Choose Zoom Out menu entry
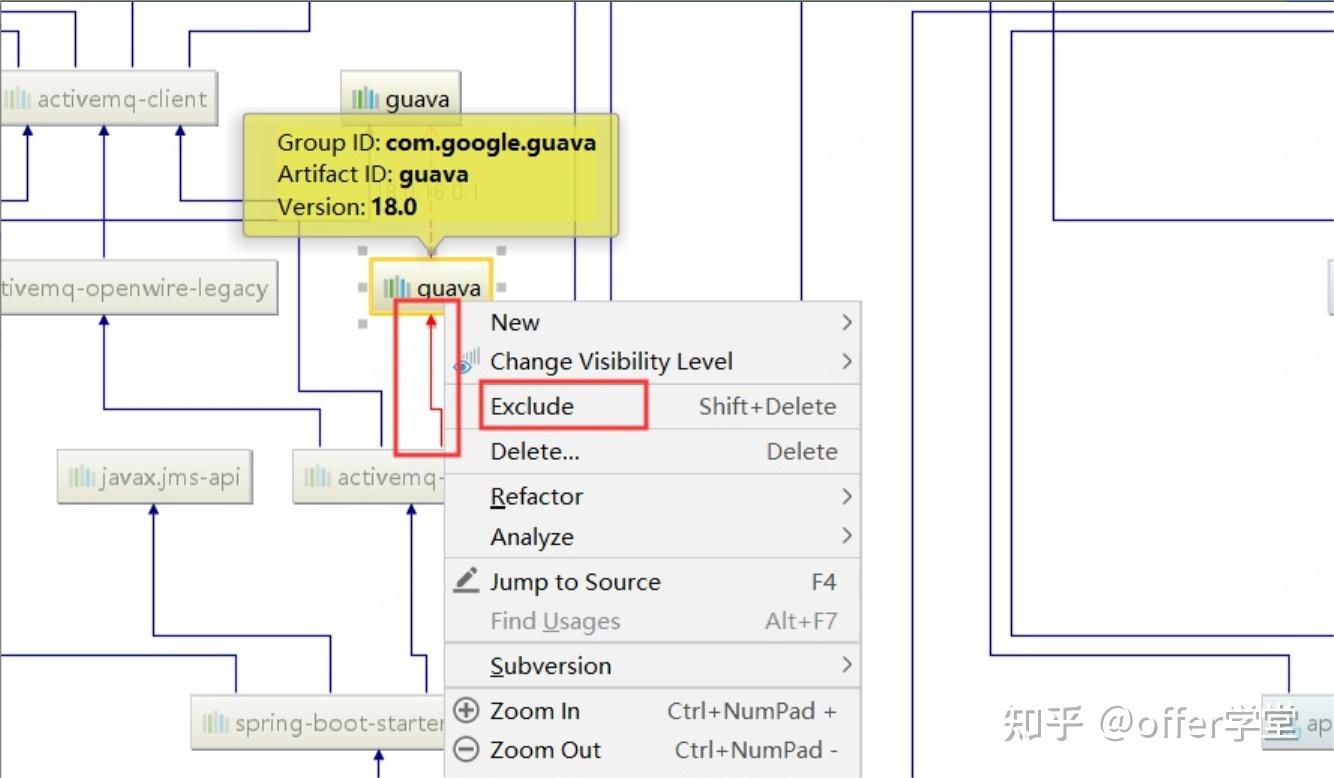Image resolution: width=1334 pixels, height=778 pixels. (x=652, y=750)
